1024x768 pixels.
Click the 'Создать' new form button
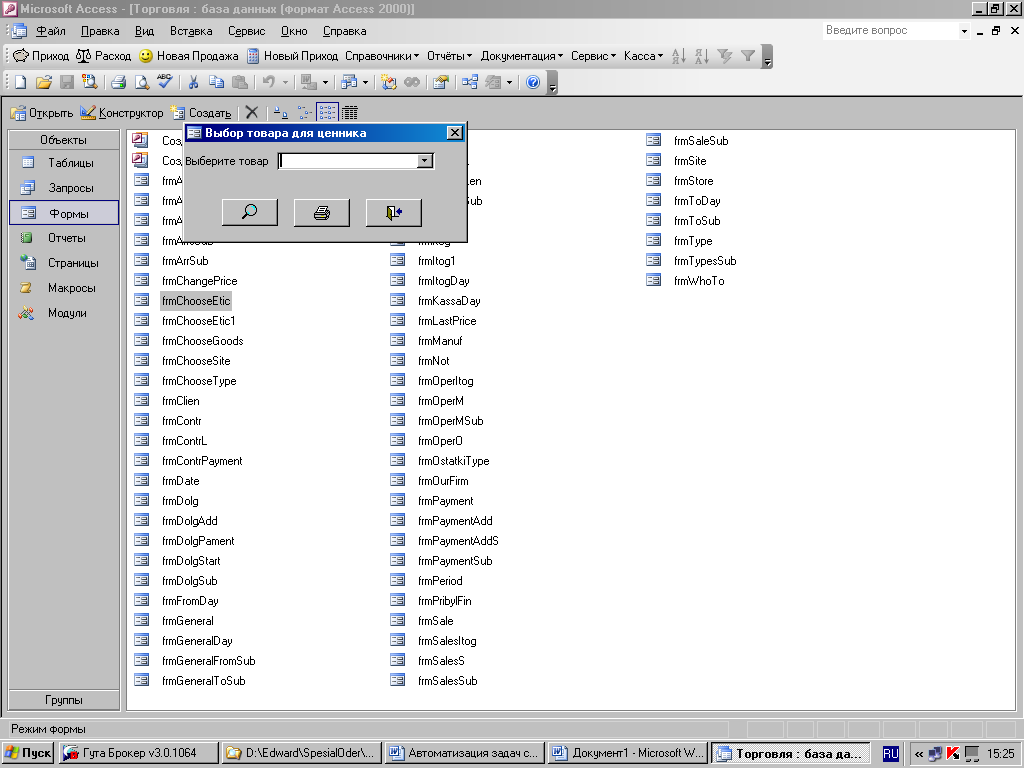(201, 112)
